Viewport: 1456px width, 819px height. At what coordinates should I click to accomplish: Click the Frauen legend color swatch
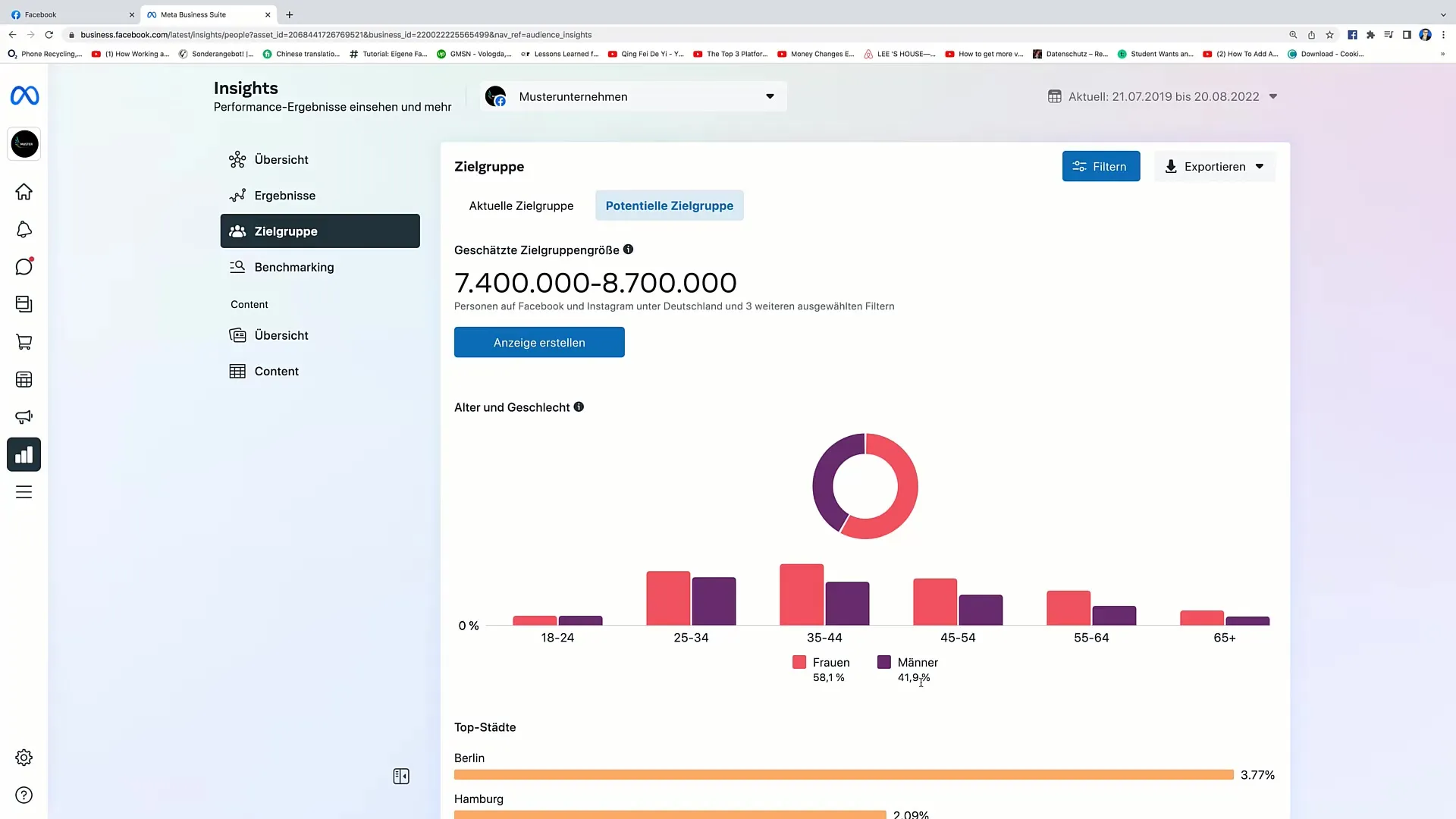click(799, 662)
